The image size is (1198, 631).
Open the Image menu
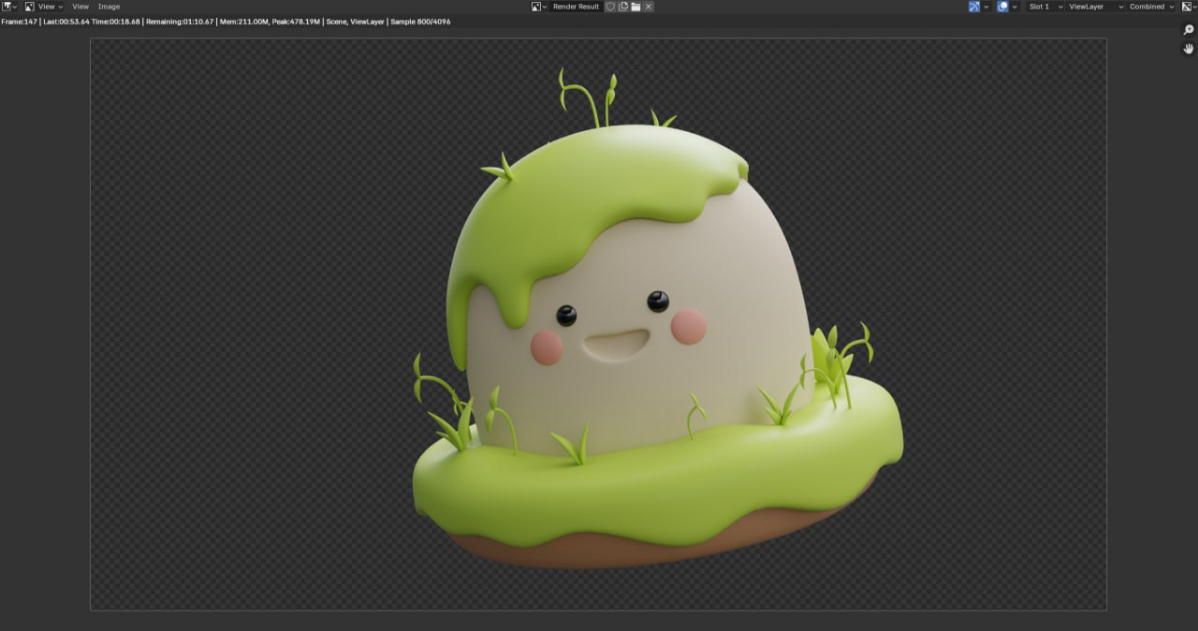pos(109,6)
